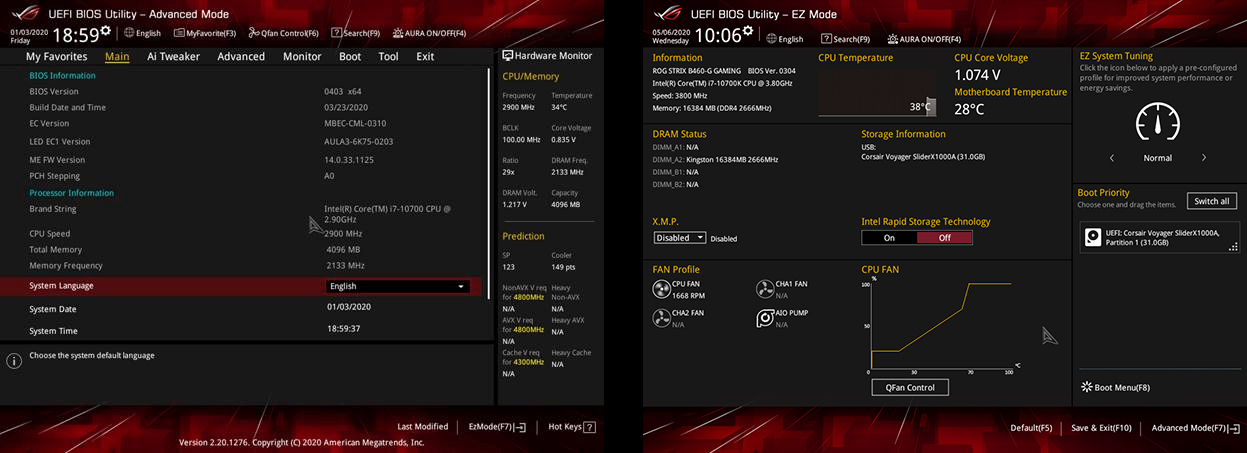Open the X.M.P. Disabled dropdown

tap(680, 238)
